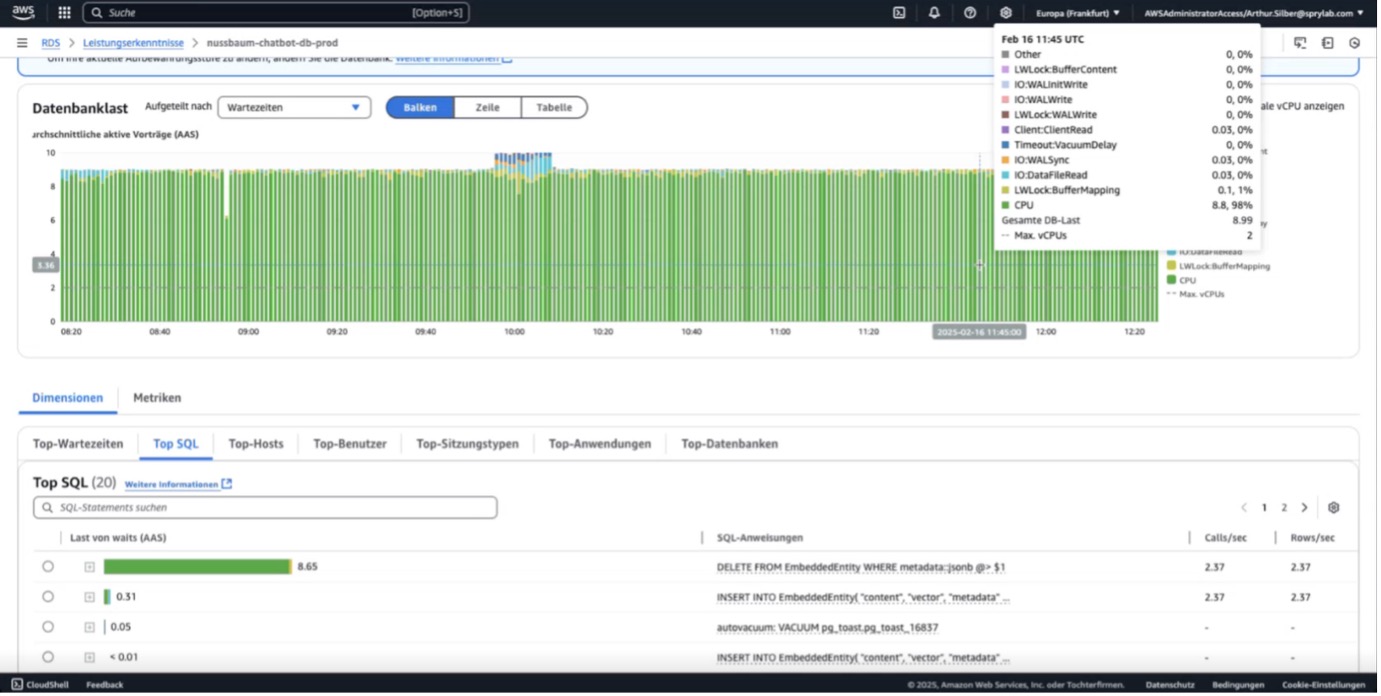1381x696 pixels.
Task: Select radio for the 0.31 INSERT row
Action: pos(48,598)
